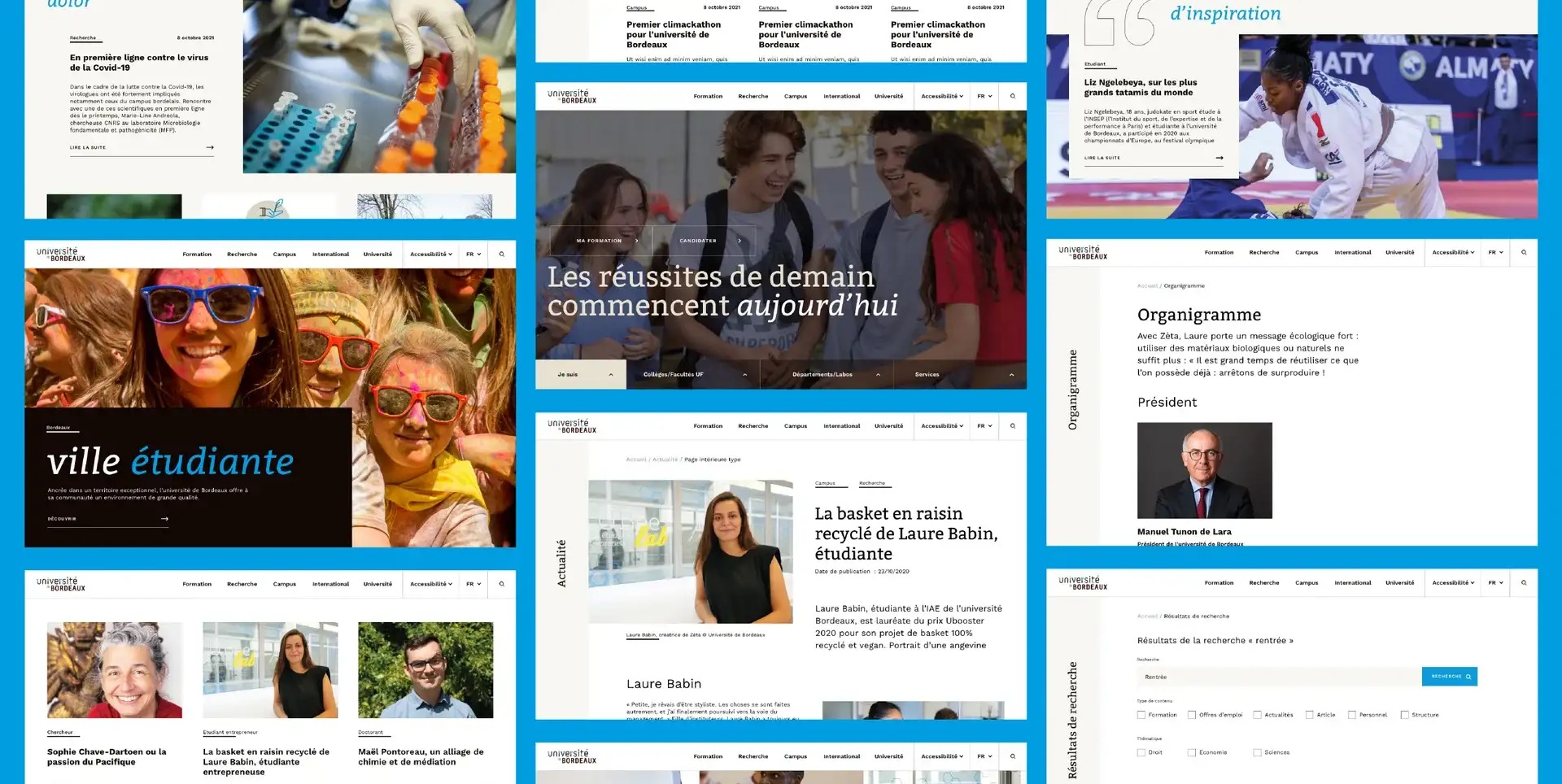This screenshot has width=1562, height=784.
Task: Open FR language dropdown on ville étudiante page
Action: [473, 254]
